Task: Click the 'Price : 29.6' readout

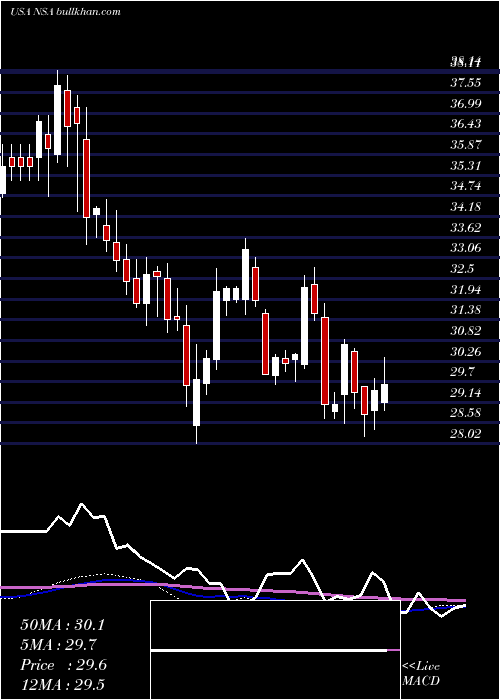Action: [x=63, y=665]
